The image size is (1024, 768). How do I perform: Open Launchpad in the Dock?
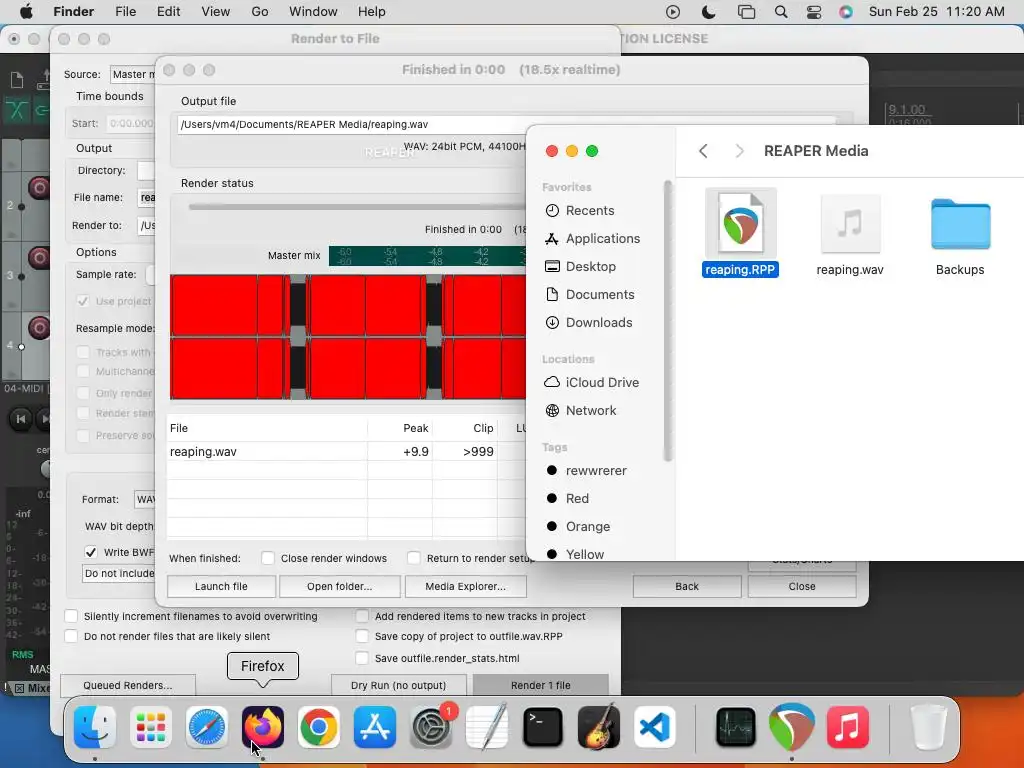coord(151,727)
